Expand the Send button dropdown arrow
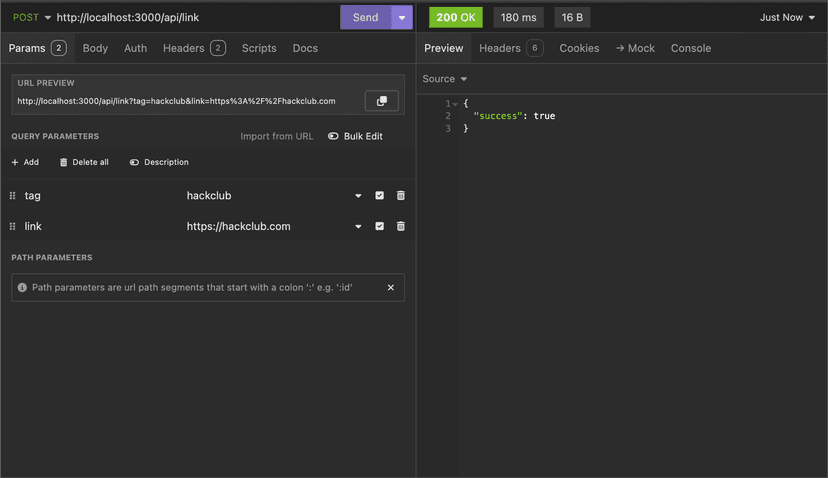Viewport: 828px width, 478px height. [x=401, y=18]
